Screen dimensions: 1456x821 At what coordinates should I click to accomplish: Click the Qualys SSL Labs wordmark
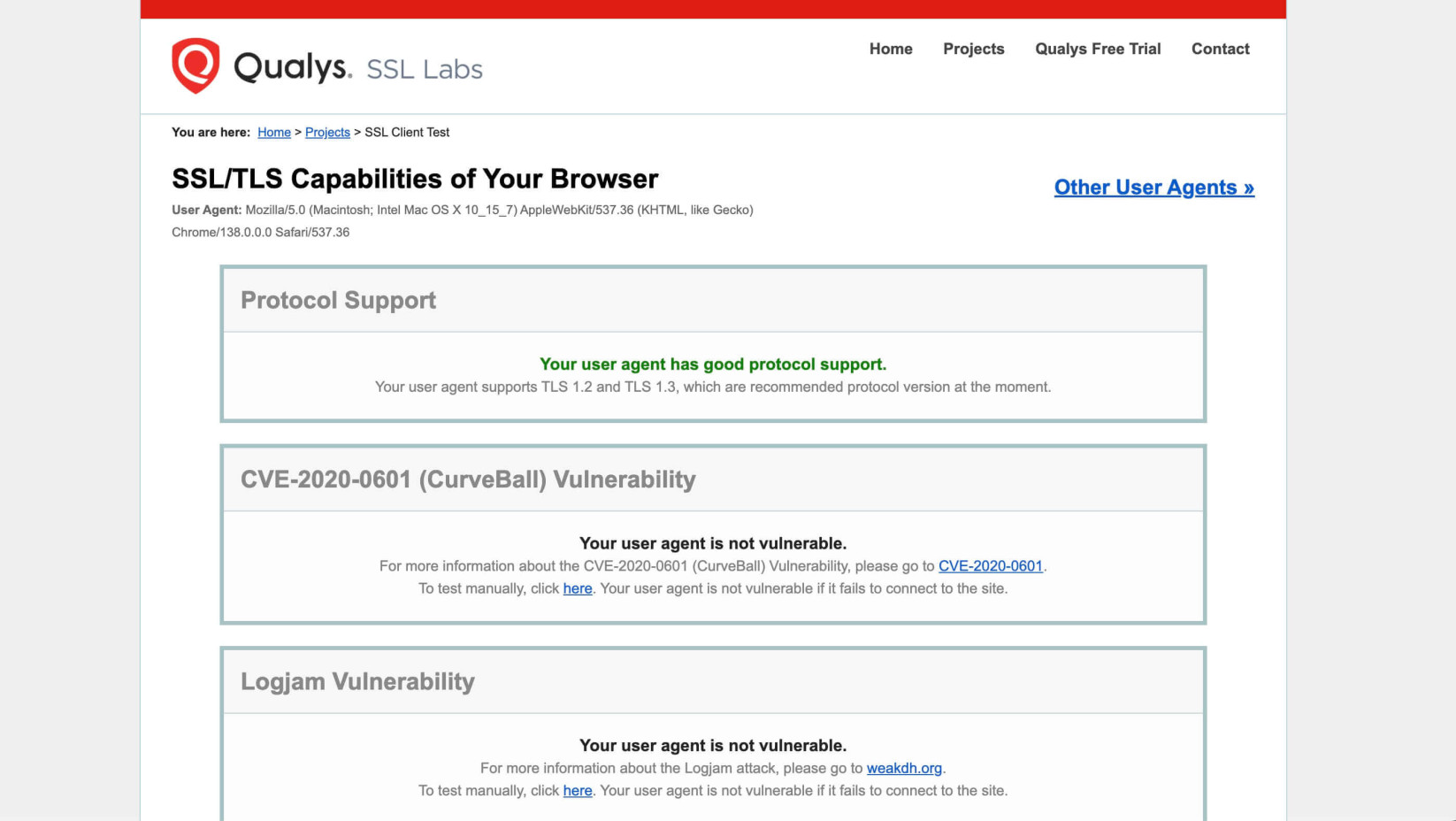358,67
